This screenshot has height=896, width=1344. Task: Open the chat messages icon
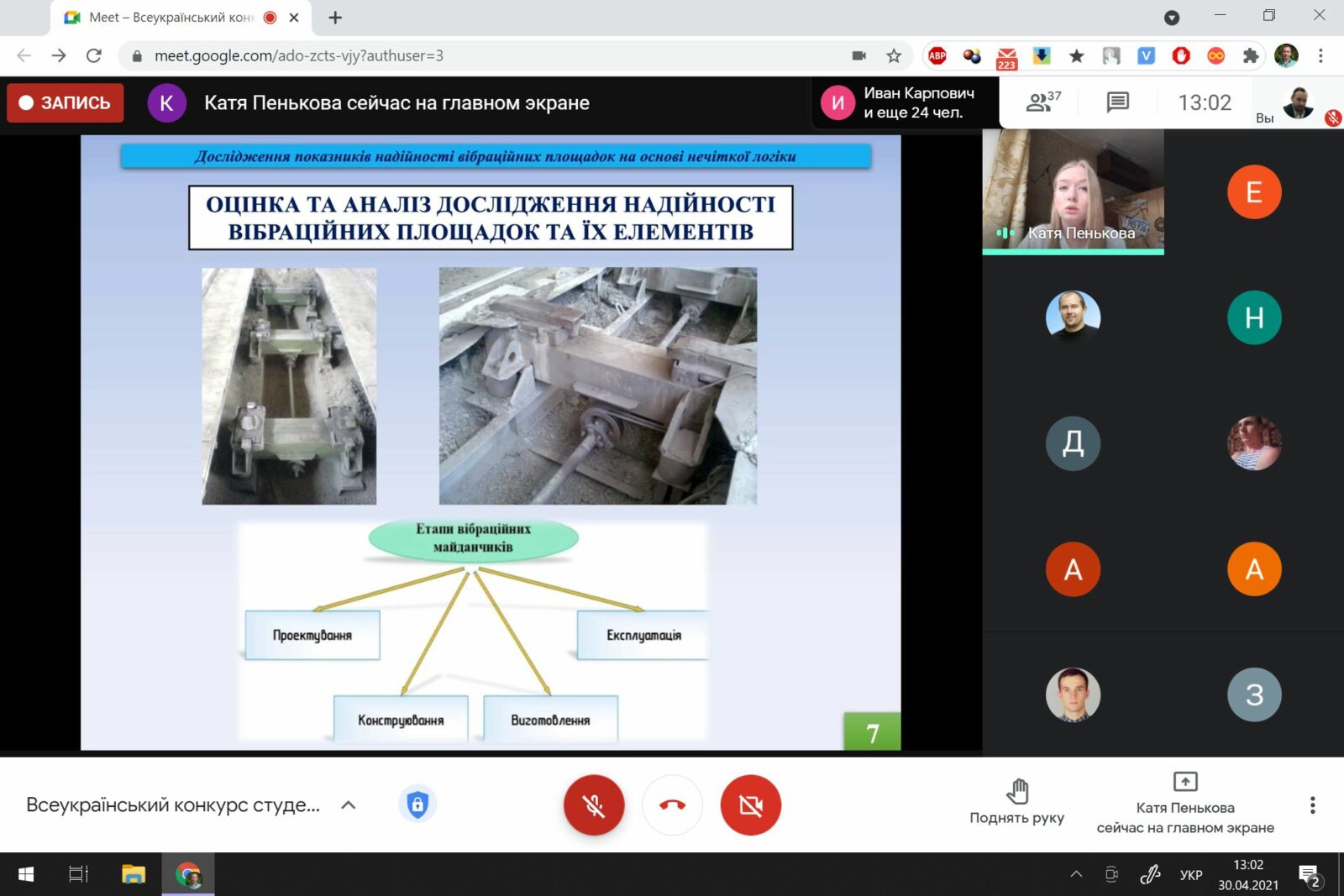(1117, 102)
